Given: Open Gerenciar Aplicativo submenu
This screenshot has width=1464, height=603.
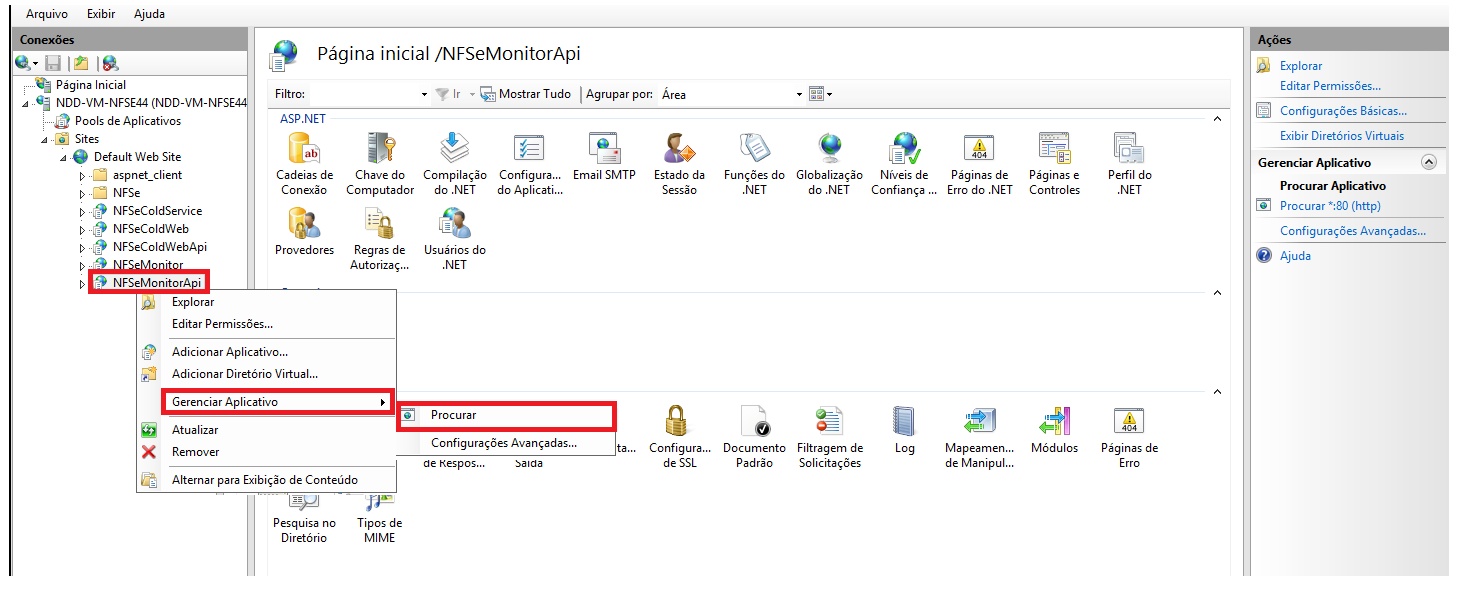Looking at the screenshot, I should click(277, 402).
